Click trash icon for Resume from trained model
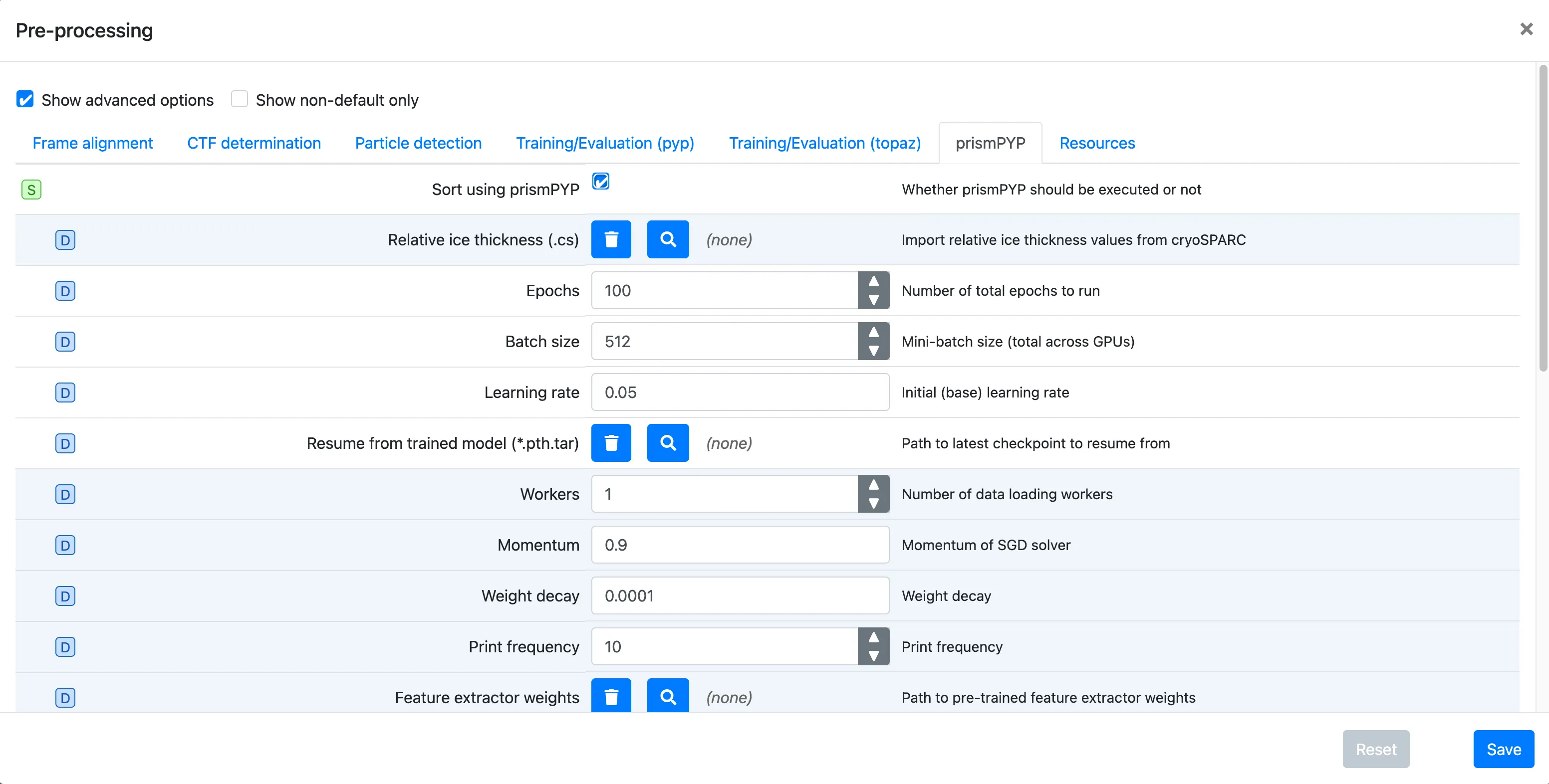 611,443
